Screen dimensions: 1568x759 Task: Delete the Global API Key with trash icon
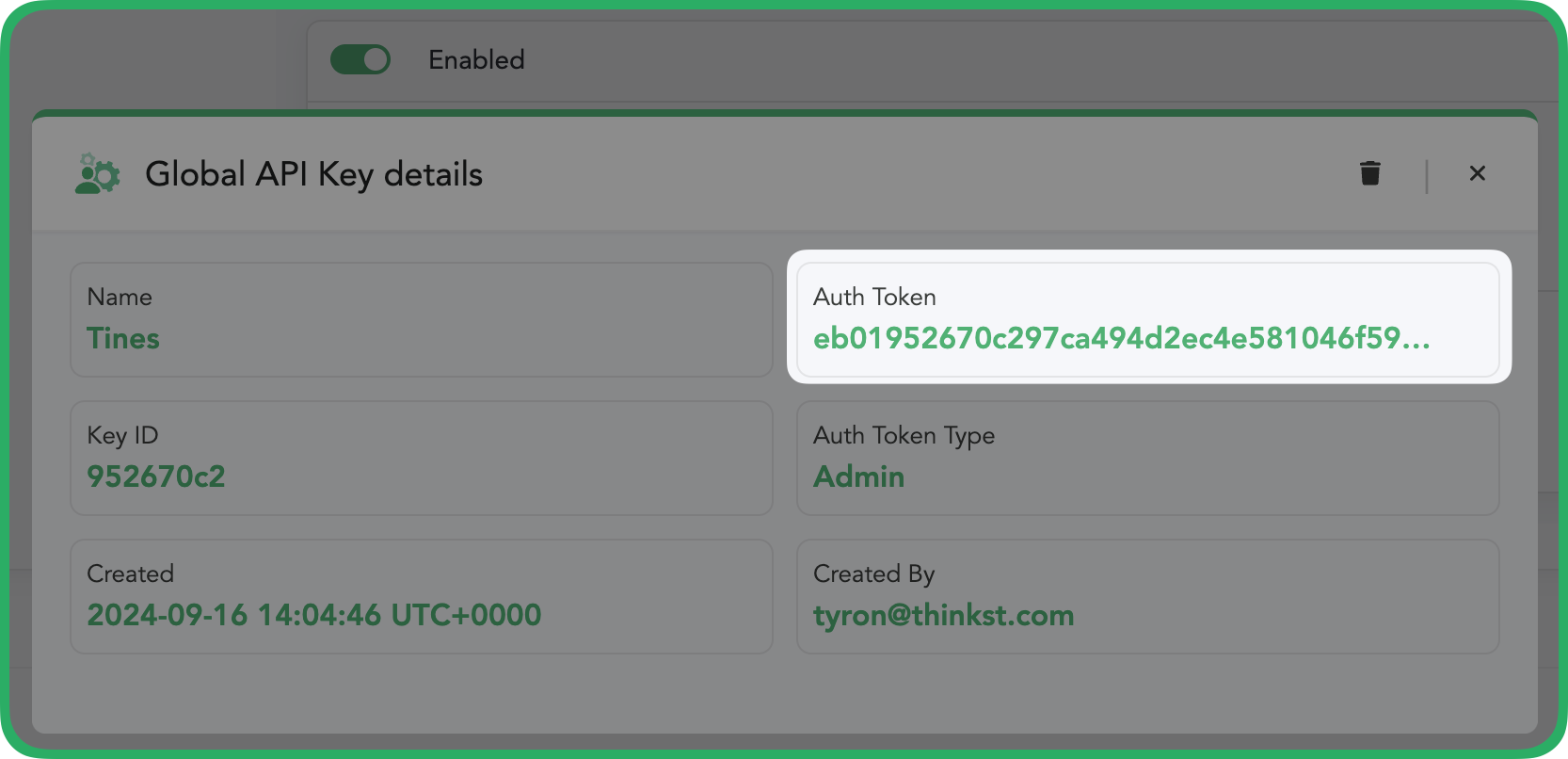point(1370,173)
